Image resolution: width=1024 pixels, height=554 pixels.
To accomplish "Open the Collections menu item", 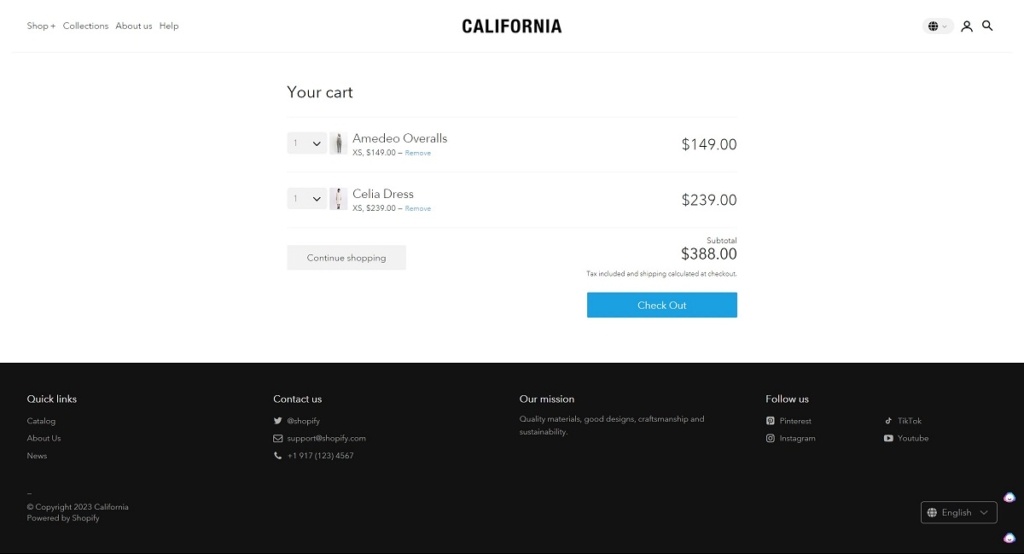I will tap(85, 26).
